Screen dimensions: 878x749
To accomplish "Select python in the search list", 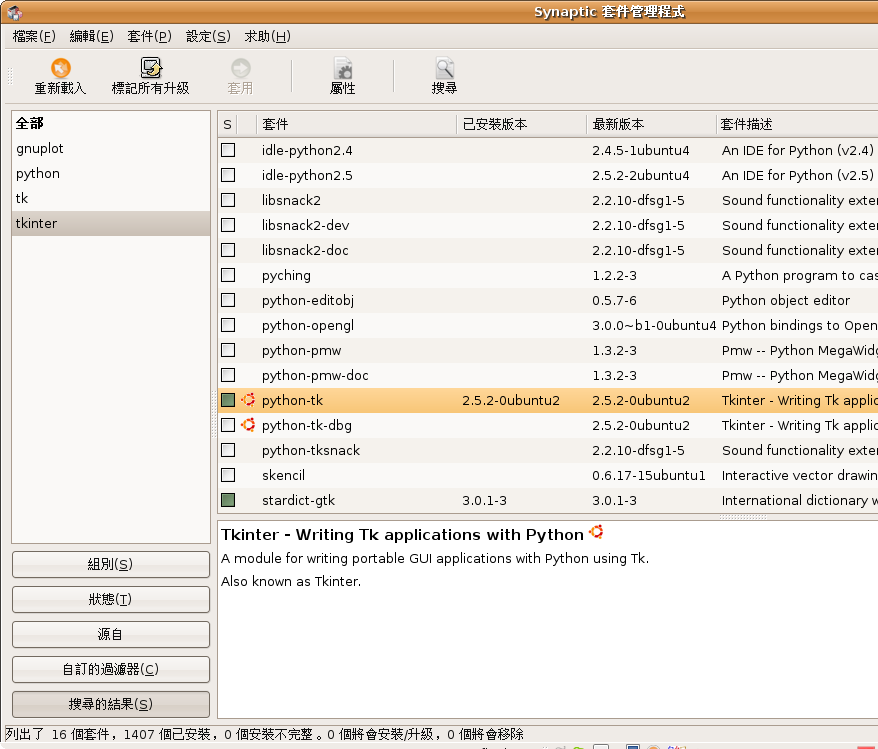I will (111, 174).
